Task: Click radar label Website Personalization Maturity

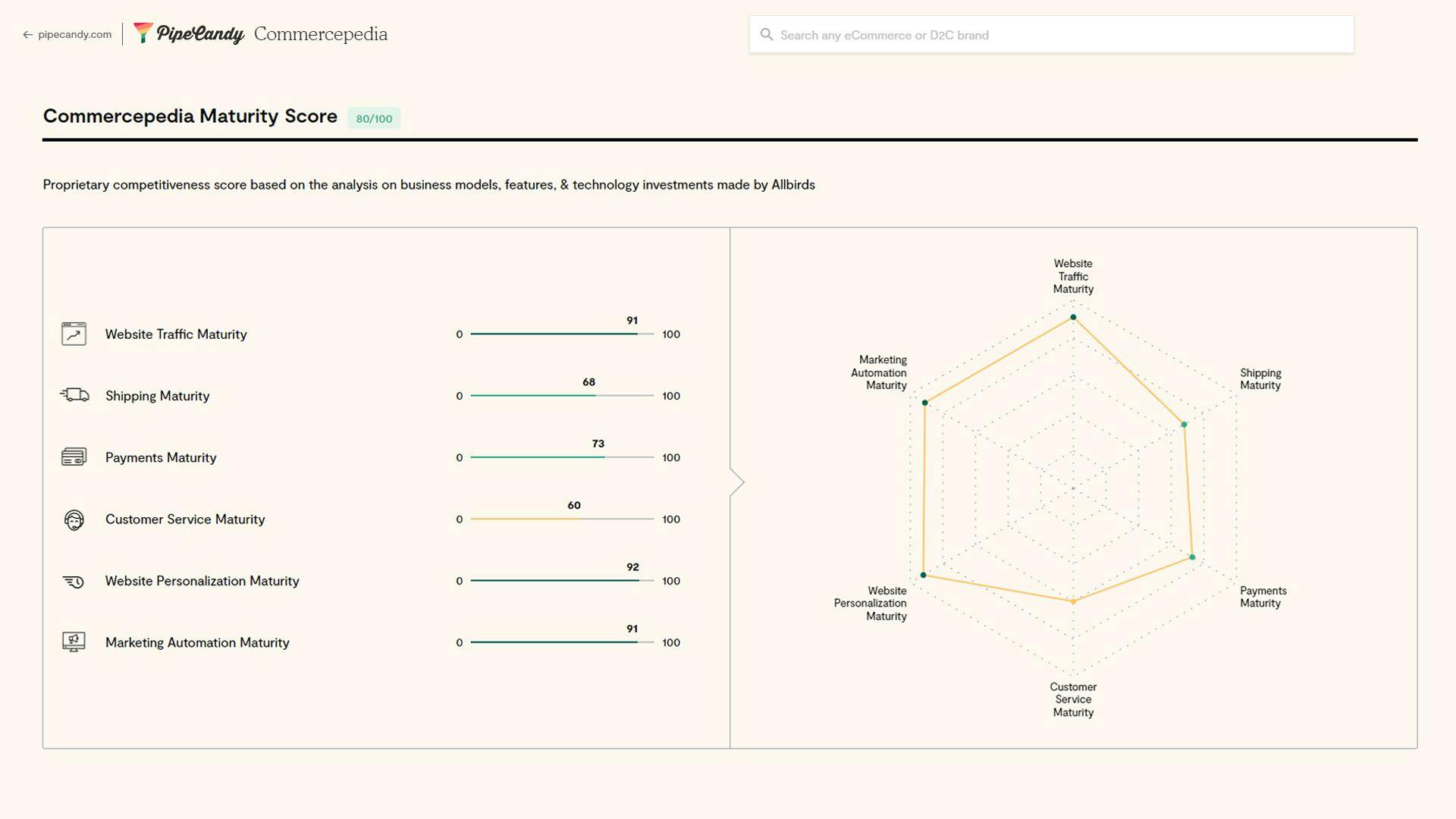Action: [870, 604]
